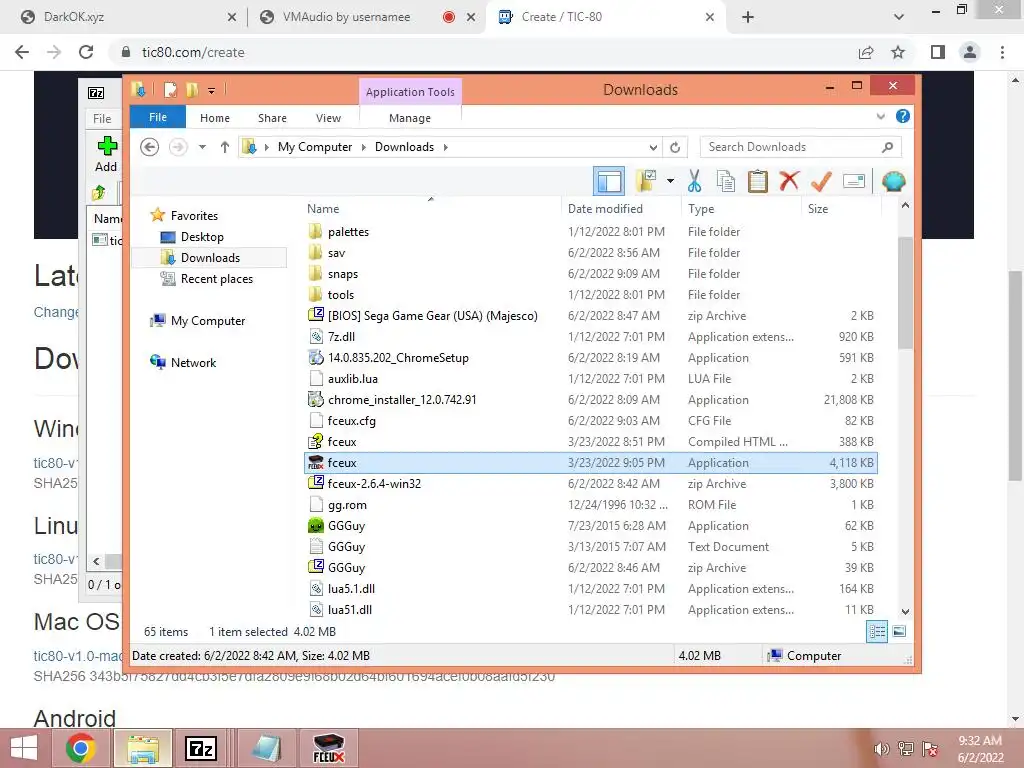Click the Paste clipboard icon
The height and width of the screenshot is (768, 1024).
[x=758, y=181]
